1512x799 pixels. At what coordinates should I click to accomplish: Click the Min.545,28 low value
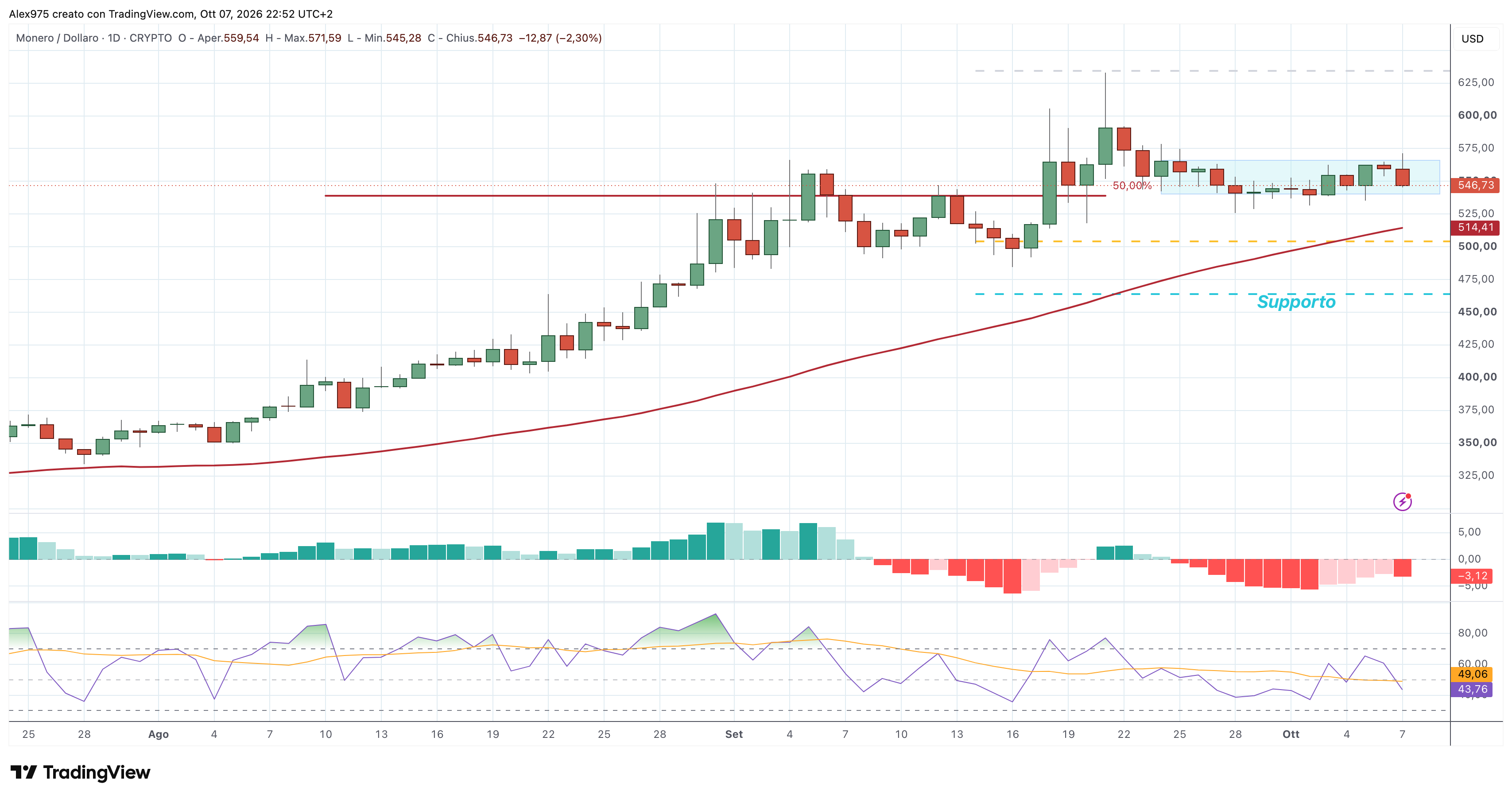click(393, 38)
